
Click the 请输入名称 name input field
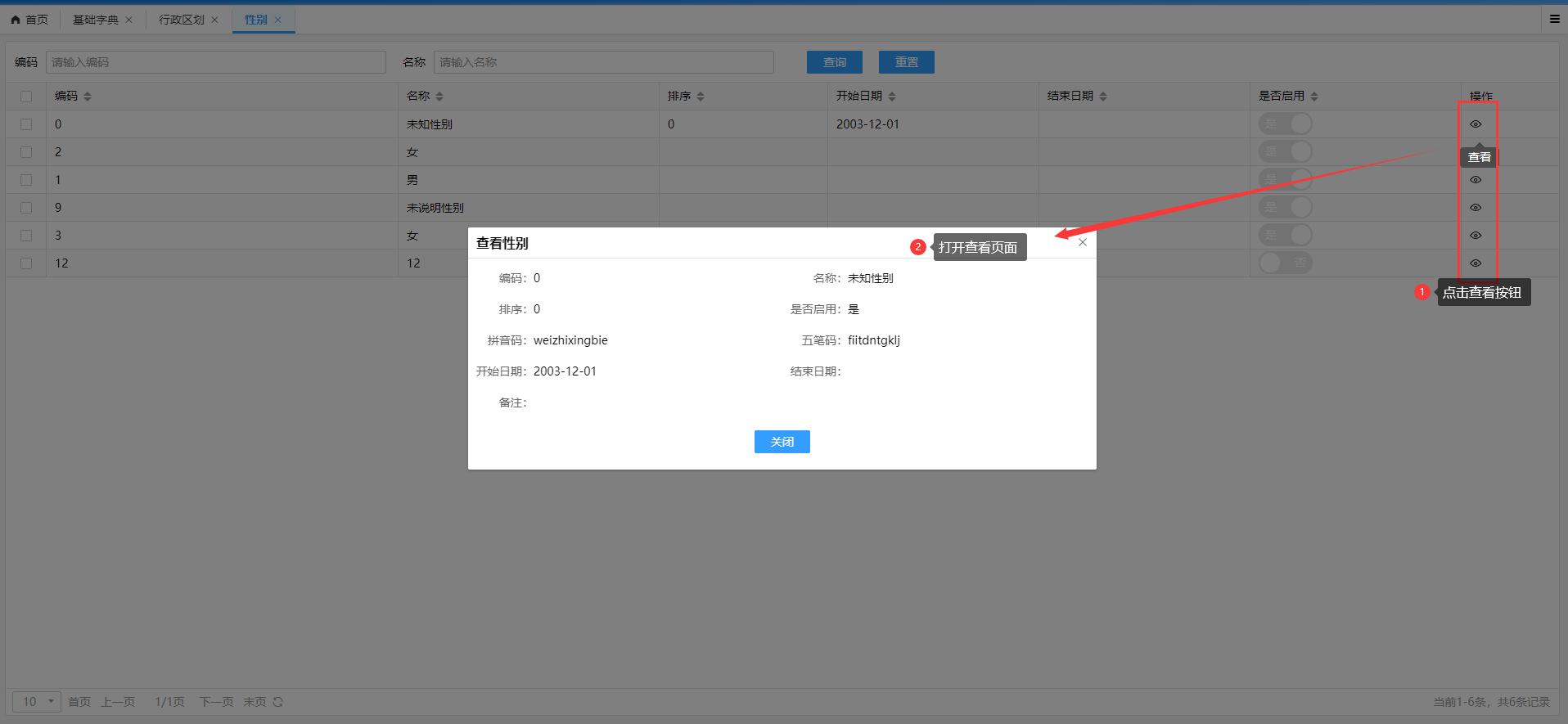tap(603, 62)
